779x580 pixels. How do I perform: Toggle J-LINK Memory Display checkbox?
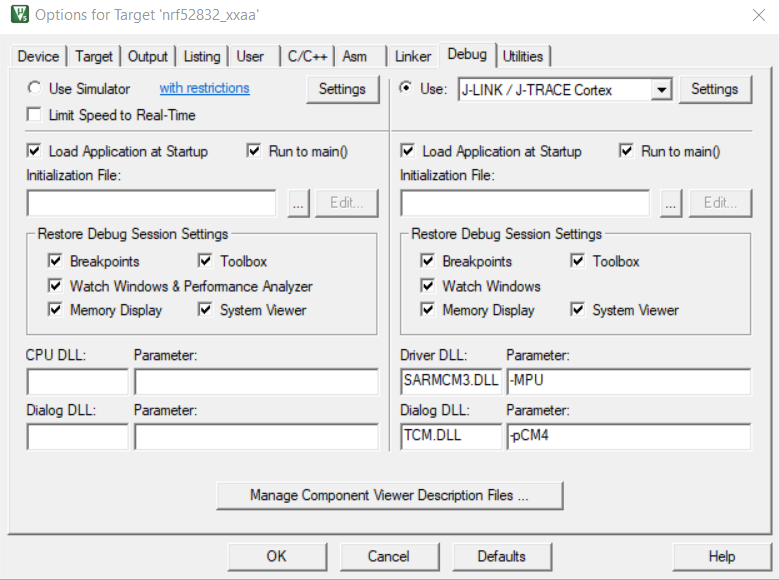click(x=427, y=310)
